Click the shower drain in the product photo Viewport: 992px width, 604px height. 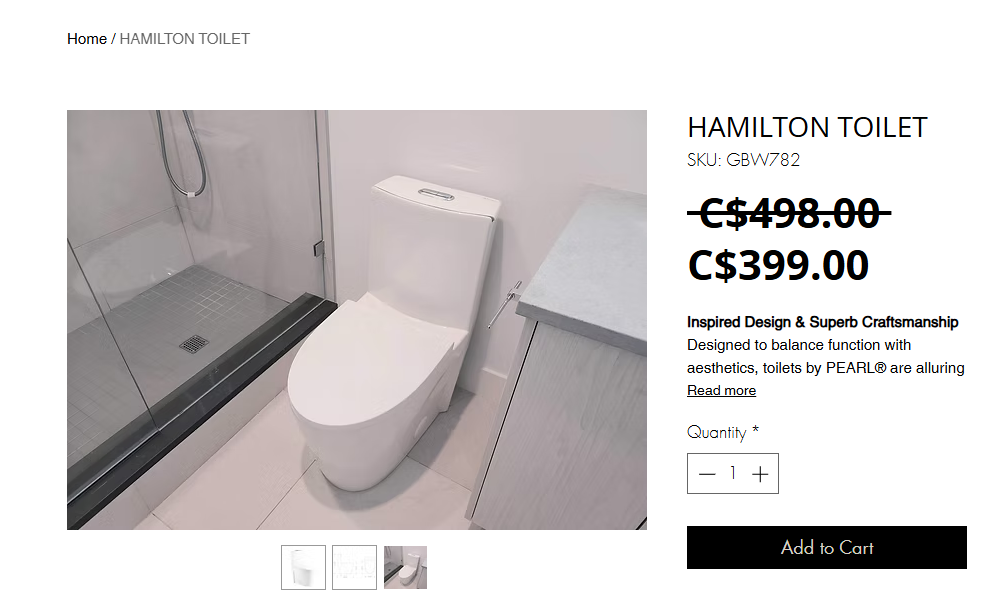tap(194, 344)
